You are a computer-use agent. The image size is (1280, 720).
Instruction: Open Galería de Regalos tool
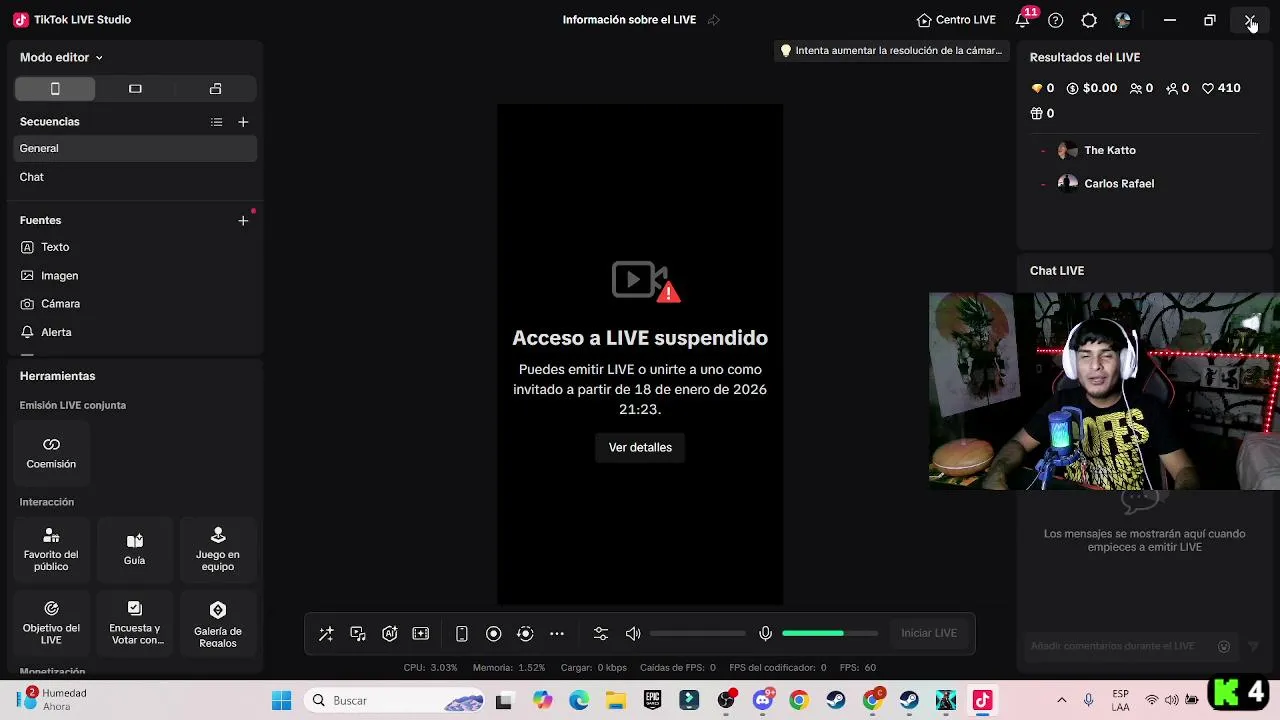[217, 623]
